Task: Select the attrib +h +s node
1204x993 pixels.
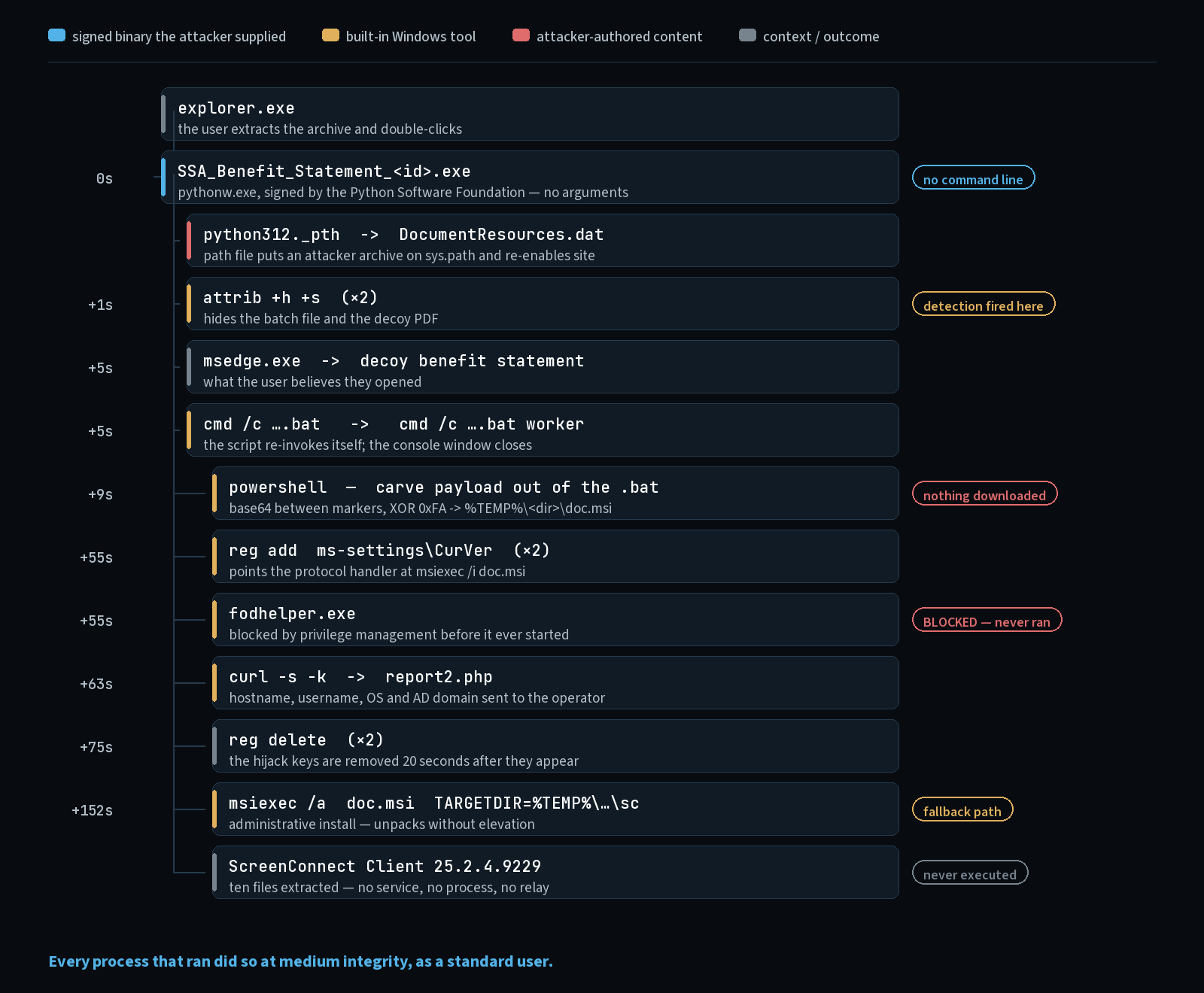Action: pyautogui.click(x=543, y=304)
